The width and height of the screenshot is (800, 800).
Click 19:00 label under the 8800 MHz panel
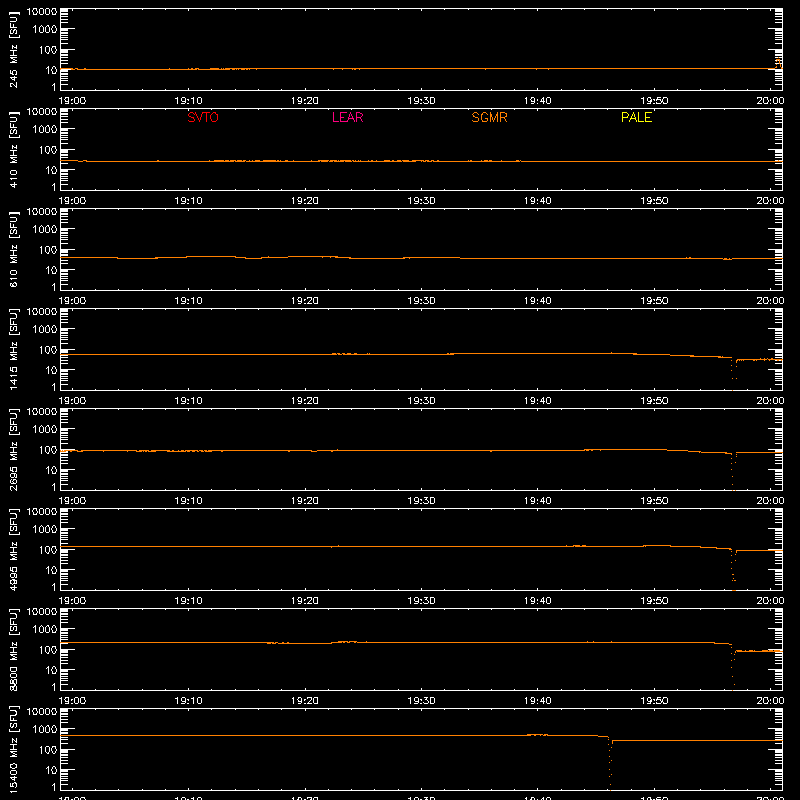pyautogui.click(x=72, y=701)
